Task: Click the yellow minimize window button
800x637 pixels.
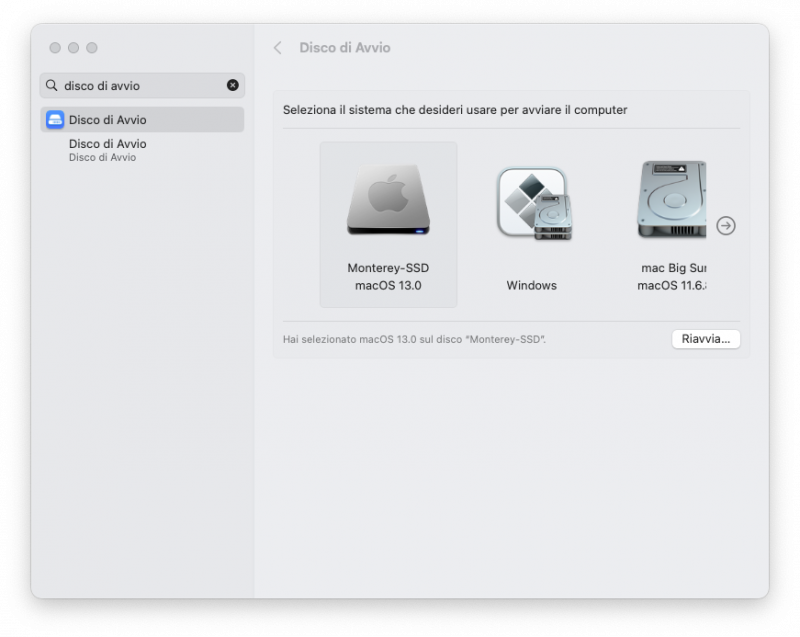Action: point(73,47)
